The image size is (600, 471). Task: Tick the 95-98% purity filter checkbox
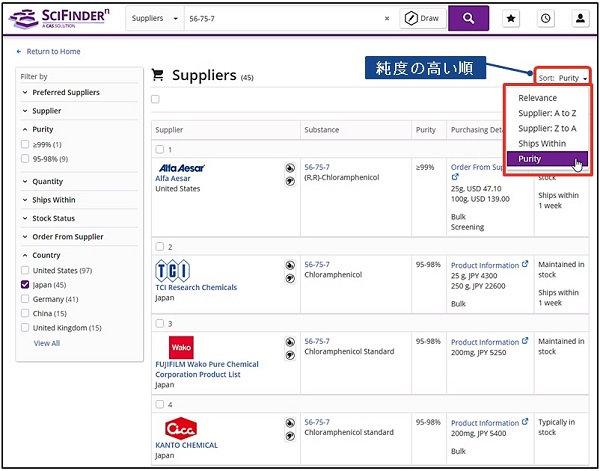pos(25,158)
